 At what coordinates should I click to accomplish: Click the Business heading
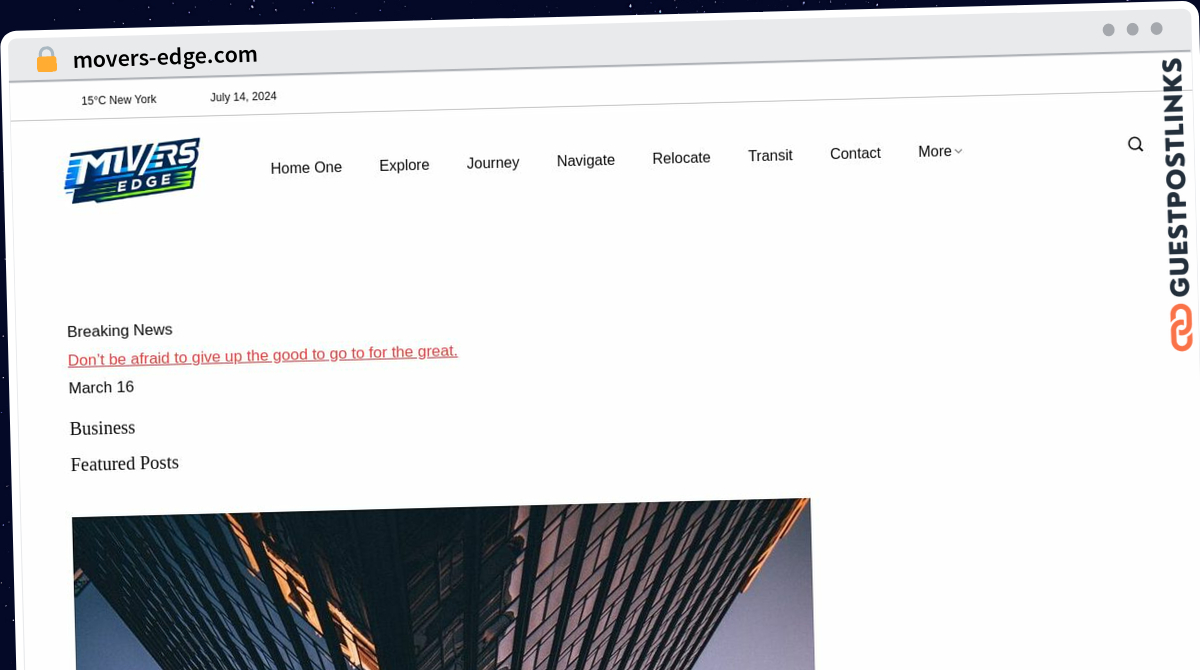click(102, 428)
